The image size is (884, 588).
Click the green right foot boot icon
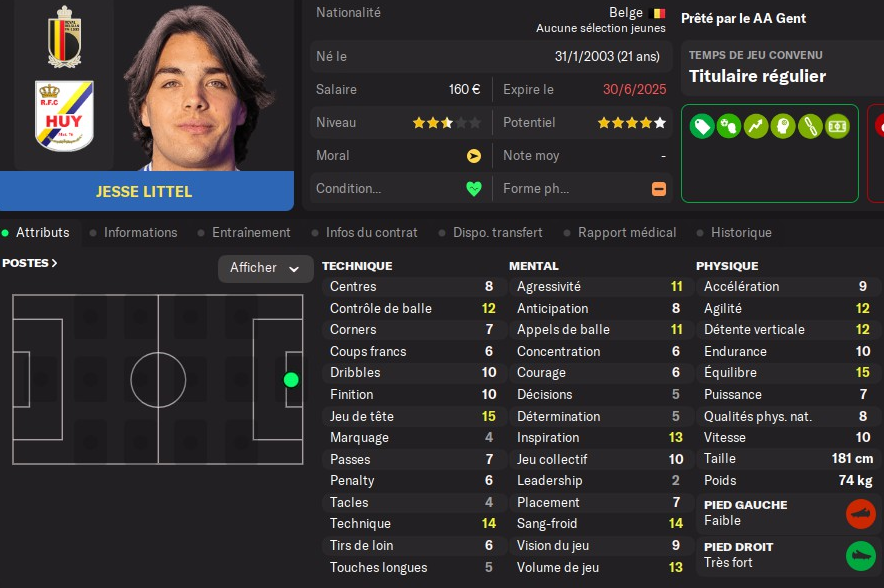click(859, 556)
